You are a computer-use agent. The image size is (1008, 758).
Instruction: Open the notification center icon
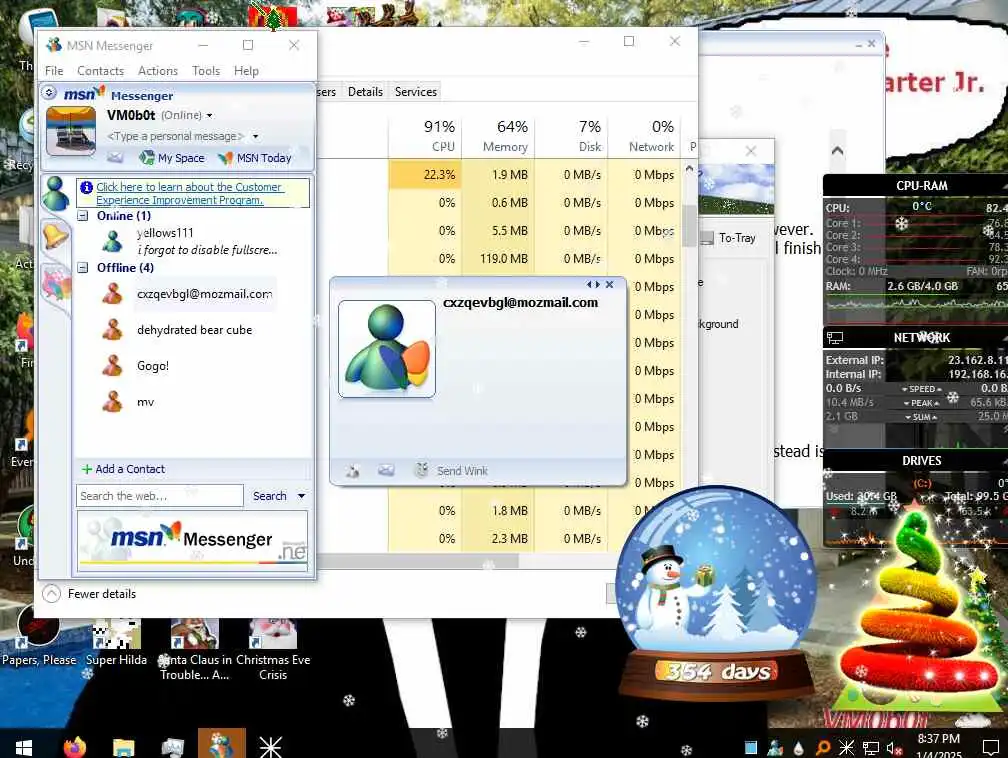991,747
